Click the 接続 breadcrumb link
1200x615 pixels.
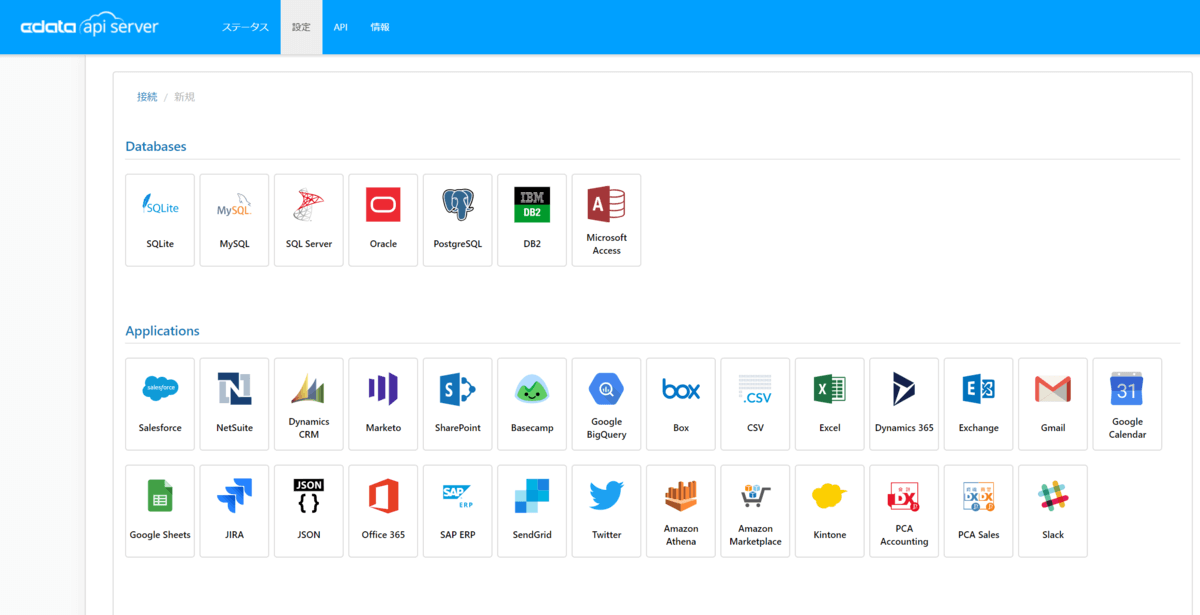147,97
